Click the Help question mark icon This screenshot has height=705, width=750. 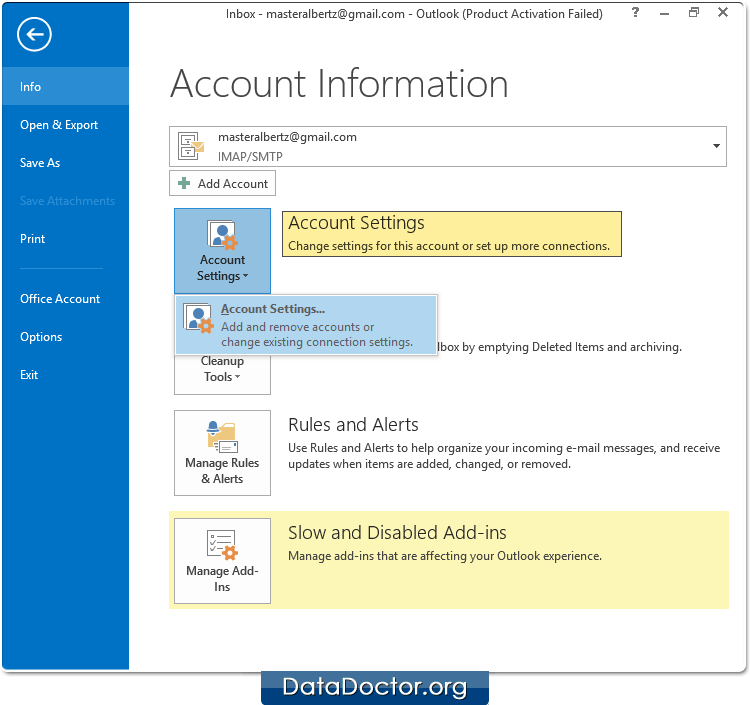(x=635, y=13)
